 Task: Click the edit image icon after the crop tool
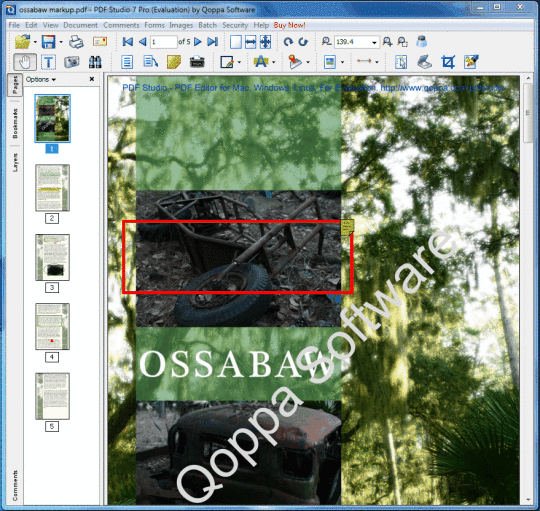click(x=471, y=62)
